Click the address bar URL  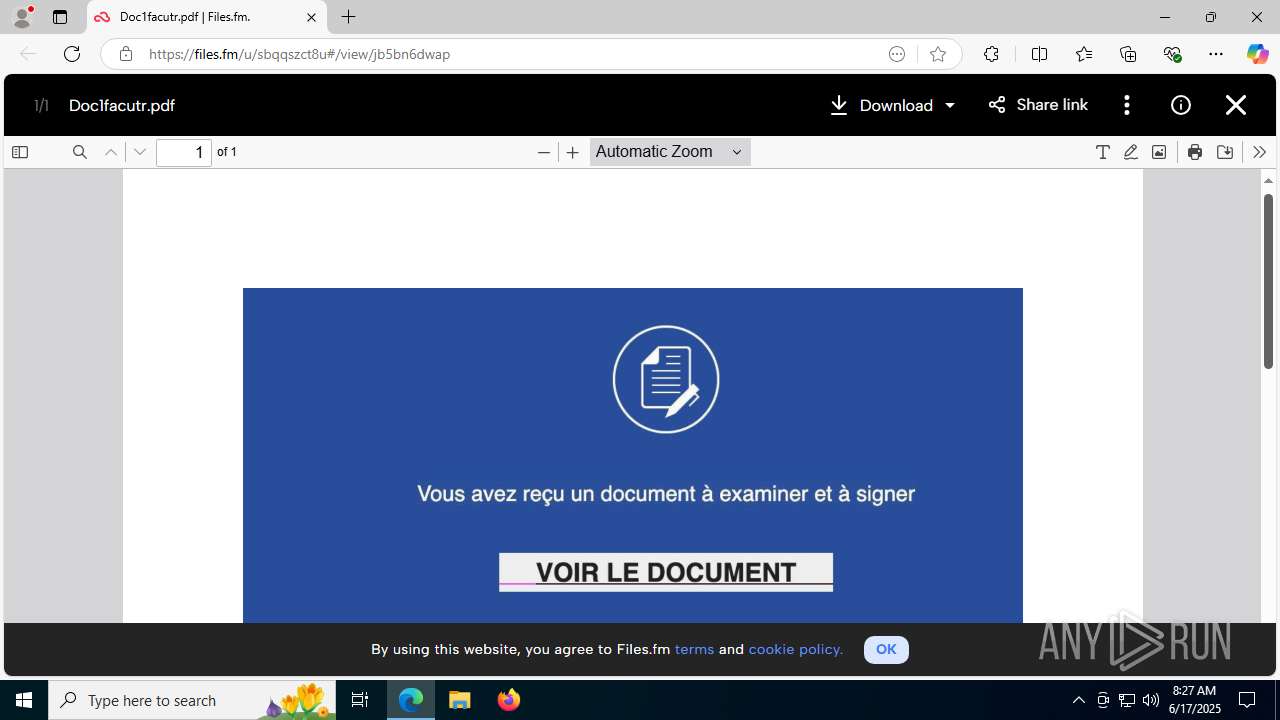pos(300,54)
